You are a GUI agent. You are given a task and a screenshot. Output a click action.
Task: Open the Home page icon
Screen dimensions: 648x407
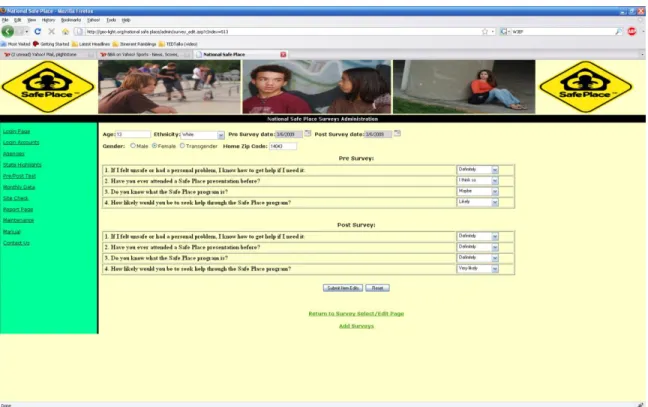tap(65, 31)
